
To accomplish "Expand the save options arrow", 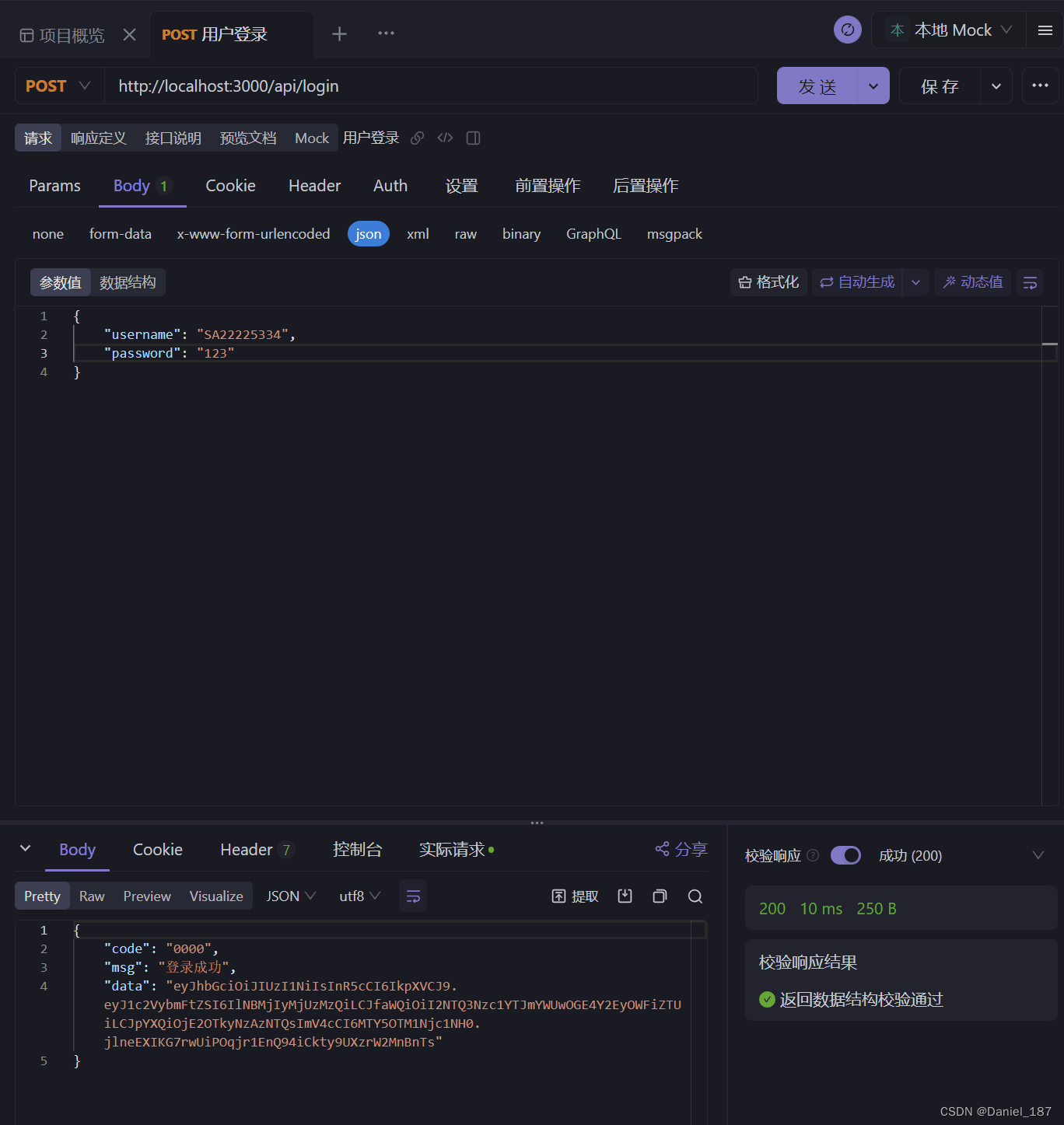I will tap(996, 86).
